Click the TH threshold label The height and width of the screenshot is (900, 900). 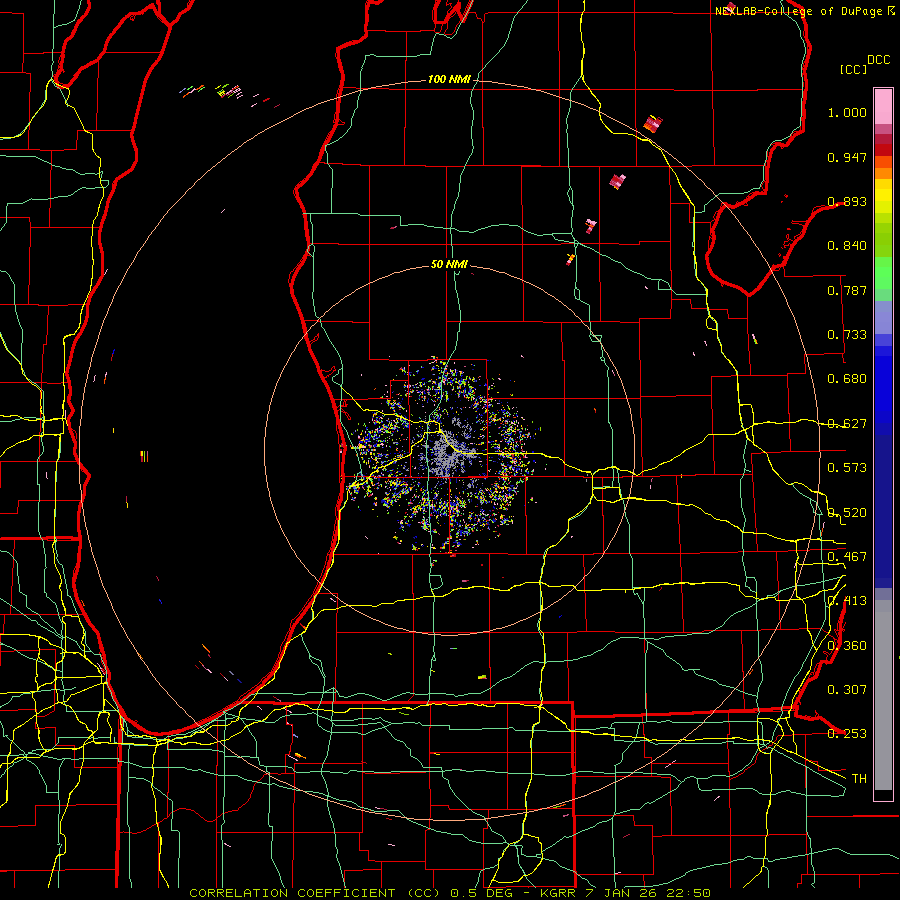[859, 779]
